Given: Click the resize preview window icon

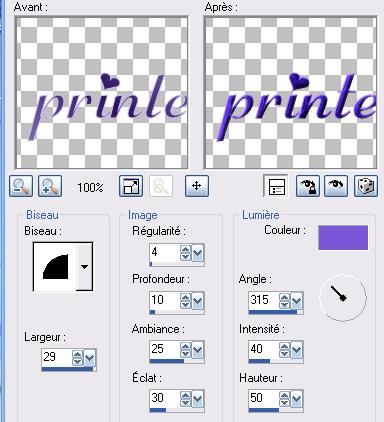Looking at the screenshot, I should (131, 186).
